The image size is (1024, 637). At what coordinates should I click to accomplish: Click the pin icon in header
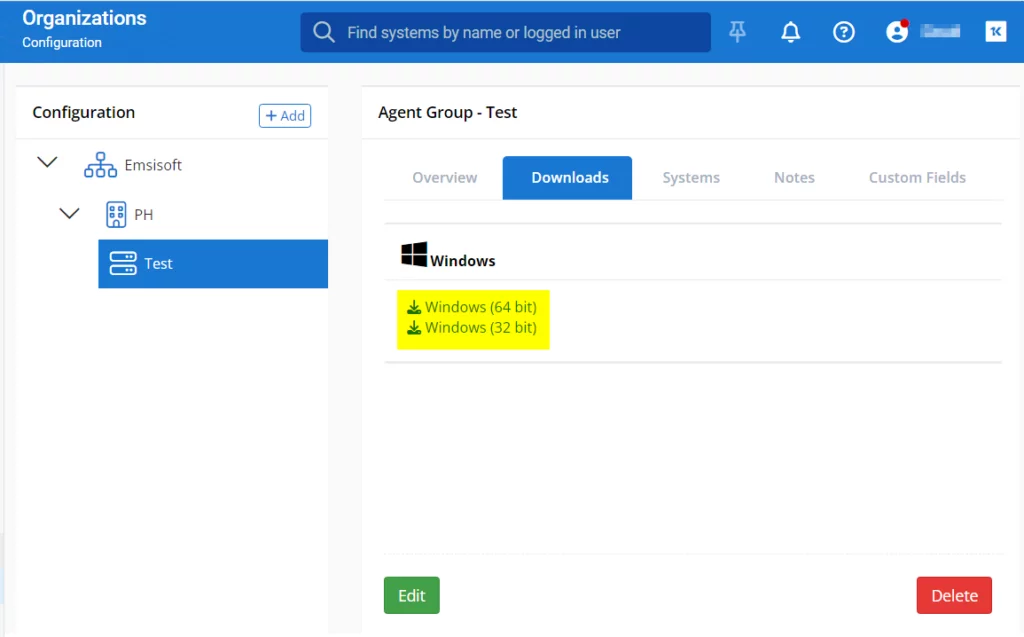coord(737,32)
